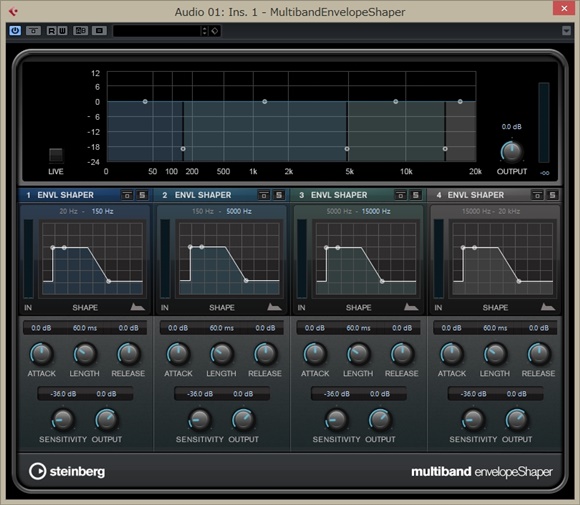Select the 15k crossover handle in frequency graph
Screen dimensions: 580x505
[x=445, y=149]
